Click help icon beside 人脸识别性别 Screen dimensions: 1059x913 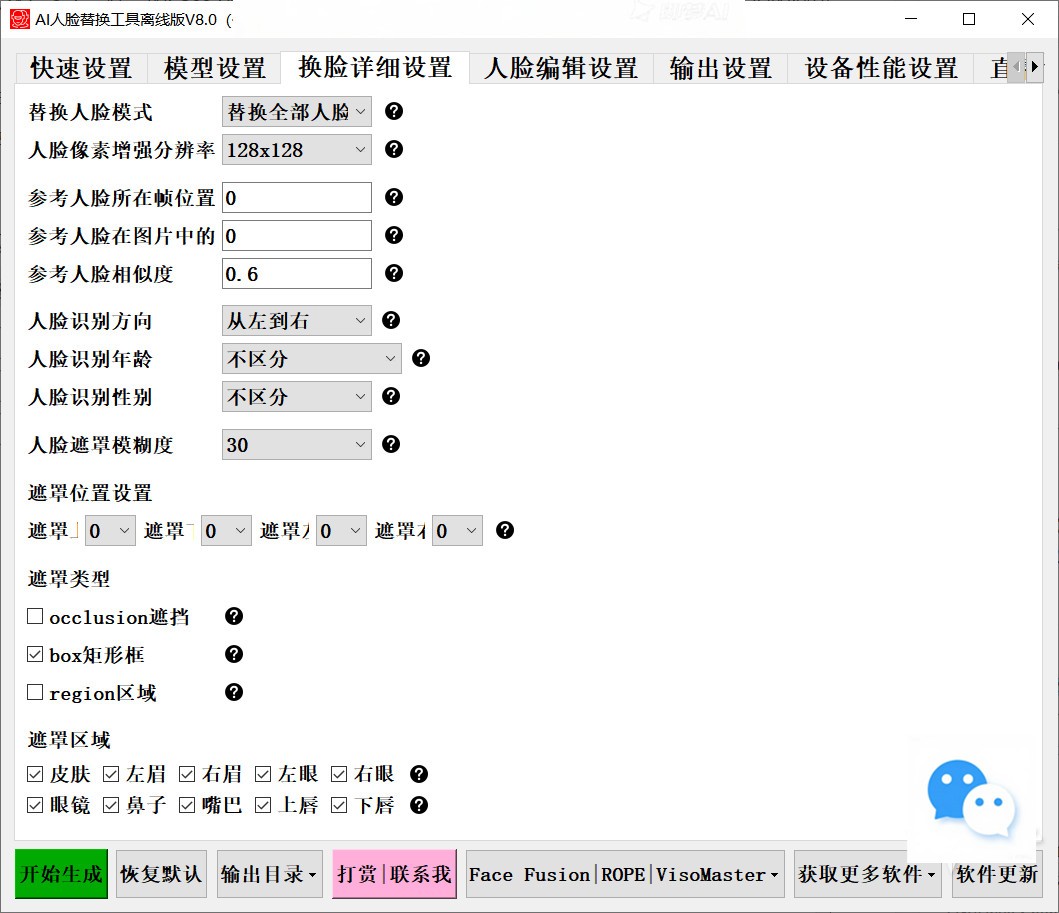pos(391,396)
